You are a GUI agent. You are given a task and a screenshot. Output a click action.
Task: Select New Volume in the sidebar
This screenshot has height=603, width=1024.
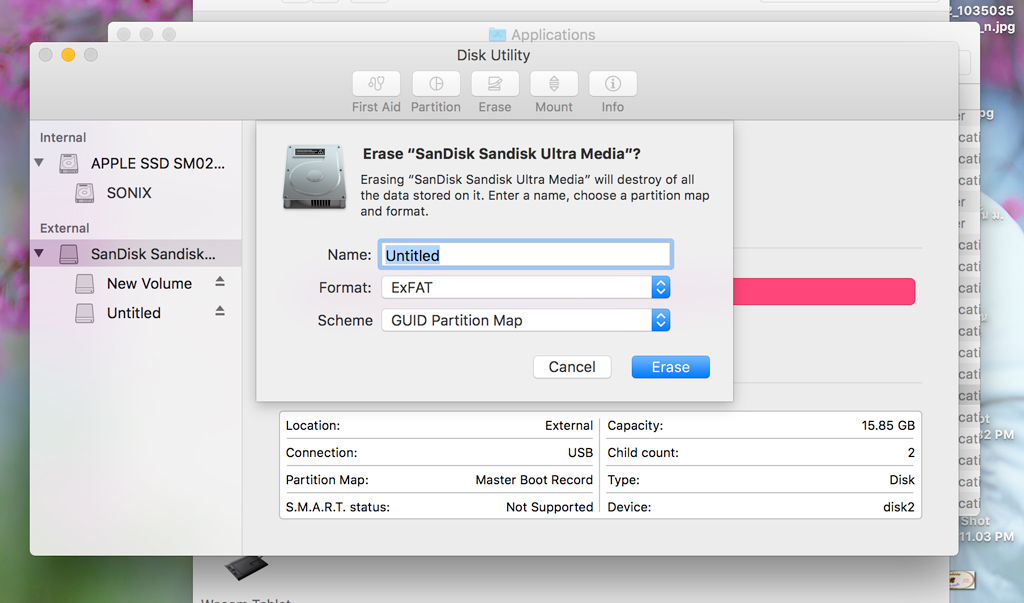pos(150,284)
